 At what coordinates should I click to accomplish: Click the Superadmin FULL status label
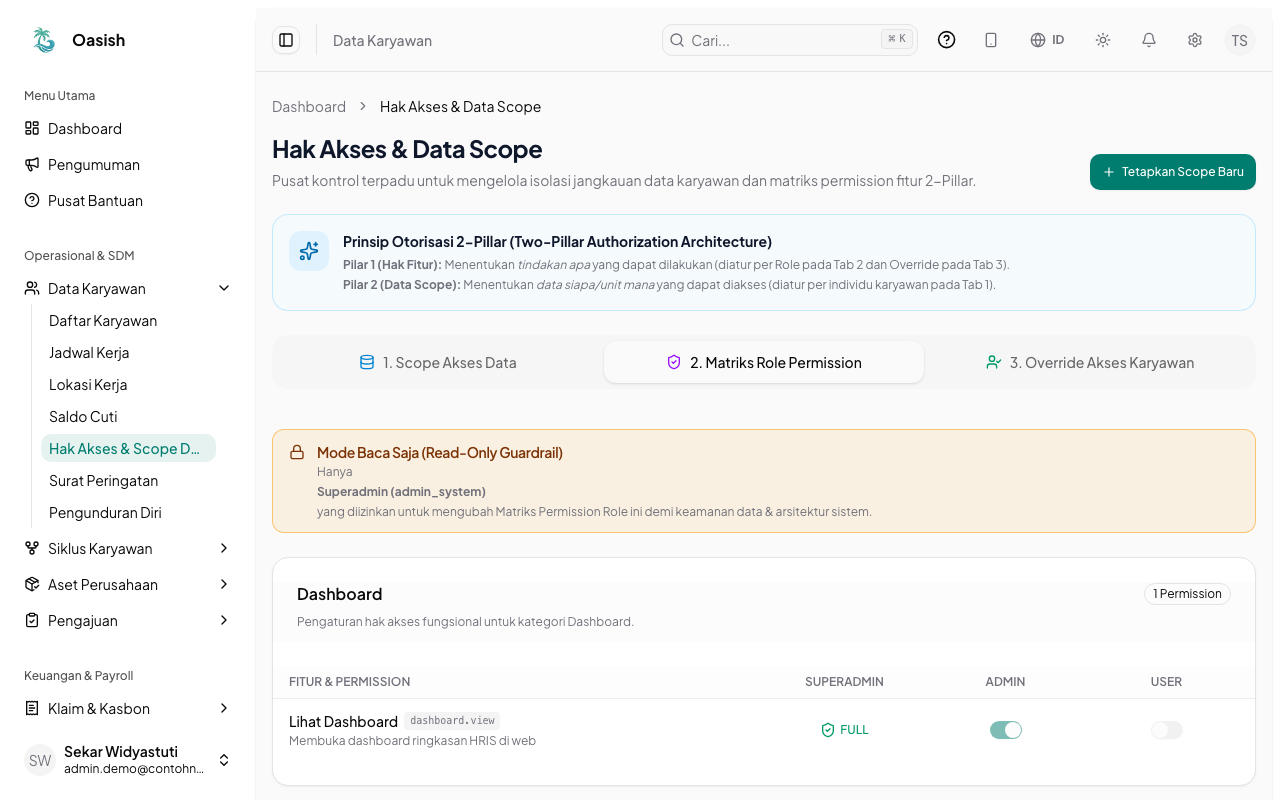(x=845, y=730)
